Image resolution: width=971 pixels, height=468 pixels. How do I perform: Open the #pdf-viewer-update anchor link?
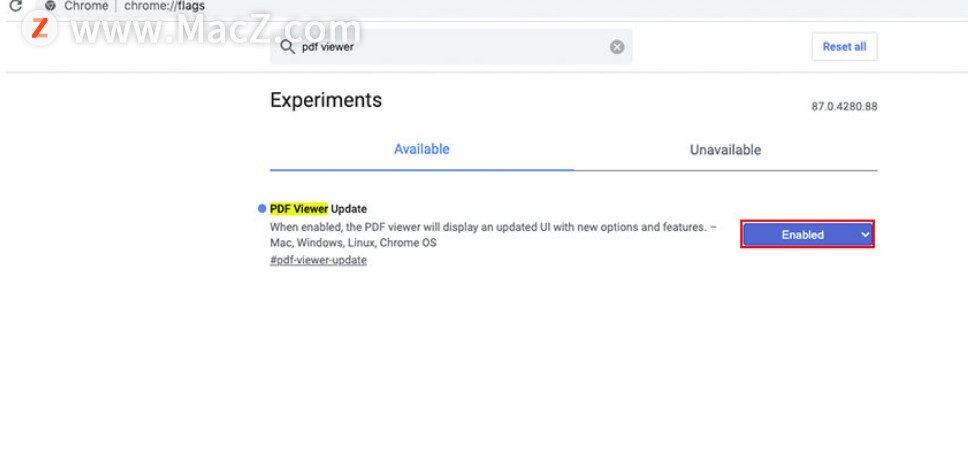pyautogui.click(x=318, y=260)
